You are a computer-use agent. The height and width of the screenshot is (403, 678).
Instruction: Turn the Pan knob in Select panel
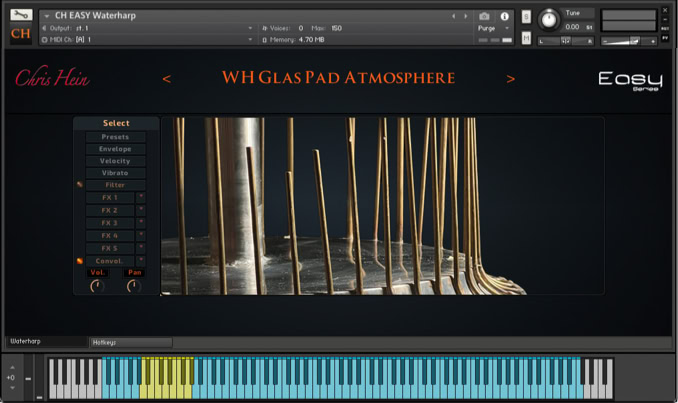[134, 286]
